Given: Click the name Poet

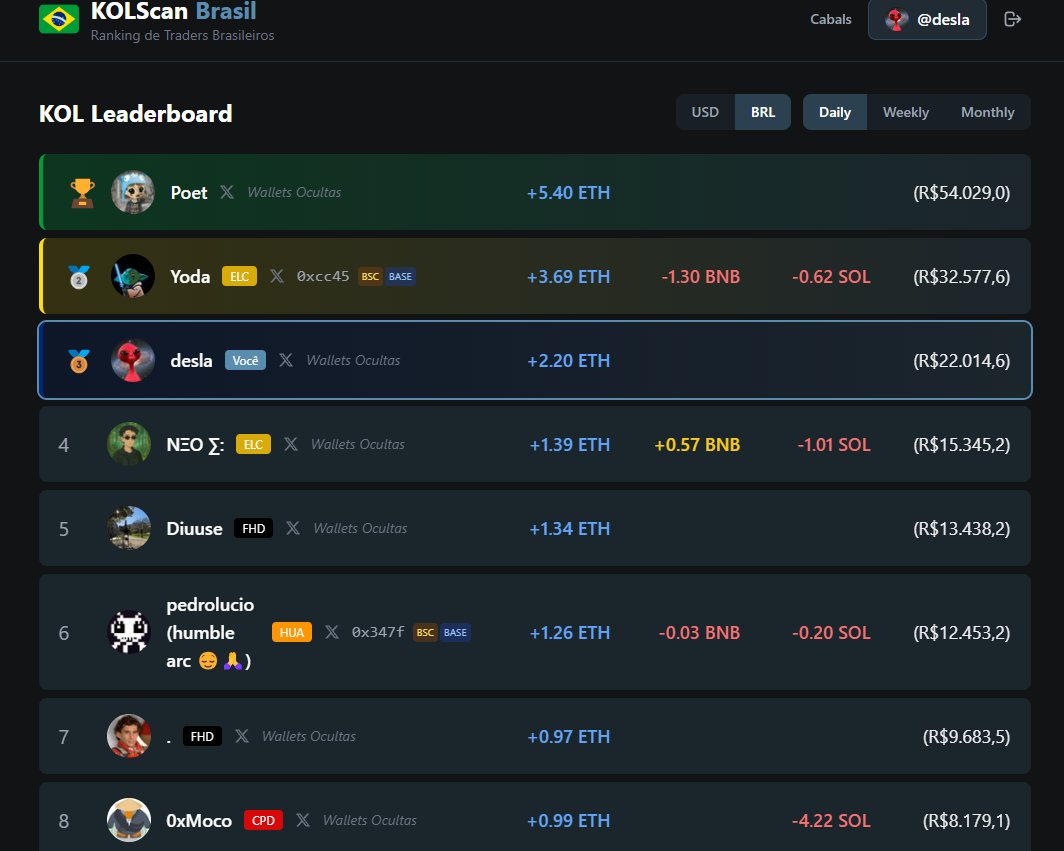Looking at the screenshot, I should click(x=189, y=193).
